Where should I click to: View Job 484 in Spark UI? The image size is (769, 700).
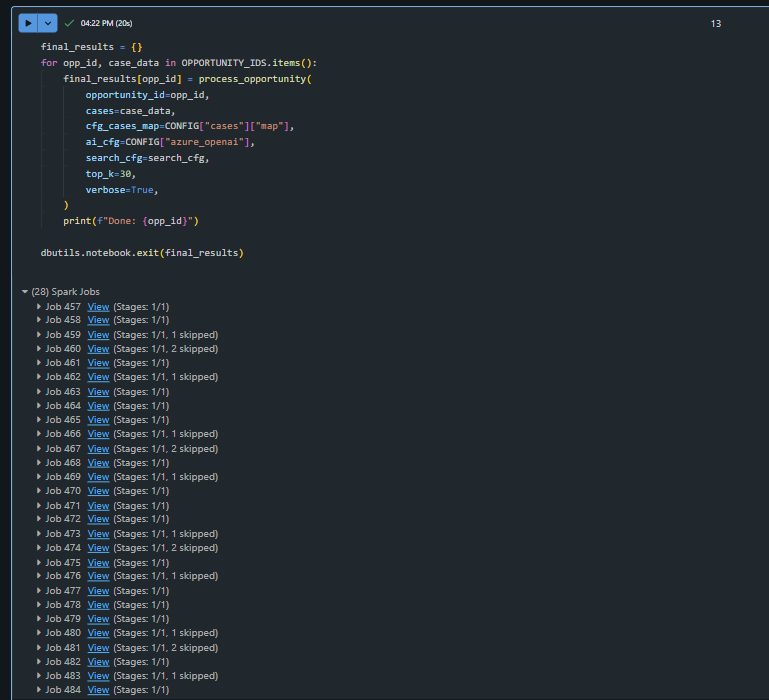pos(98,690)
